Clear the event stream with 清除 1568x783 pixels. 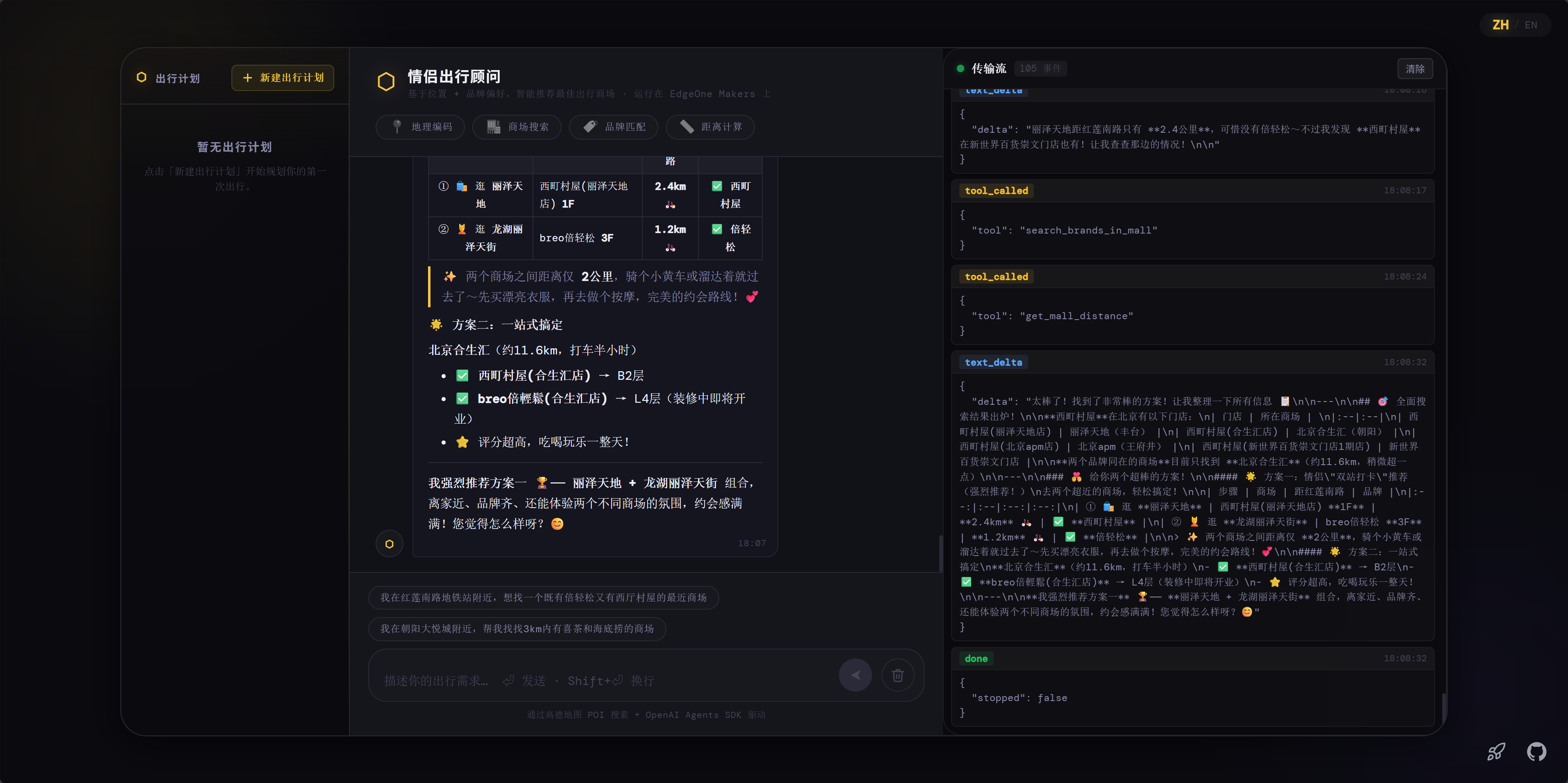click(1415, 69)
